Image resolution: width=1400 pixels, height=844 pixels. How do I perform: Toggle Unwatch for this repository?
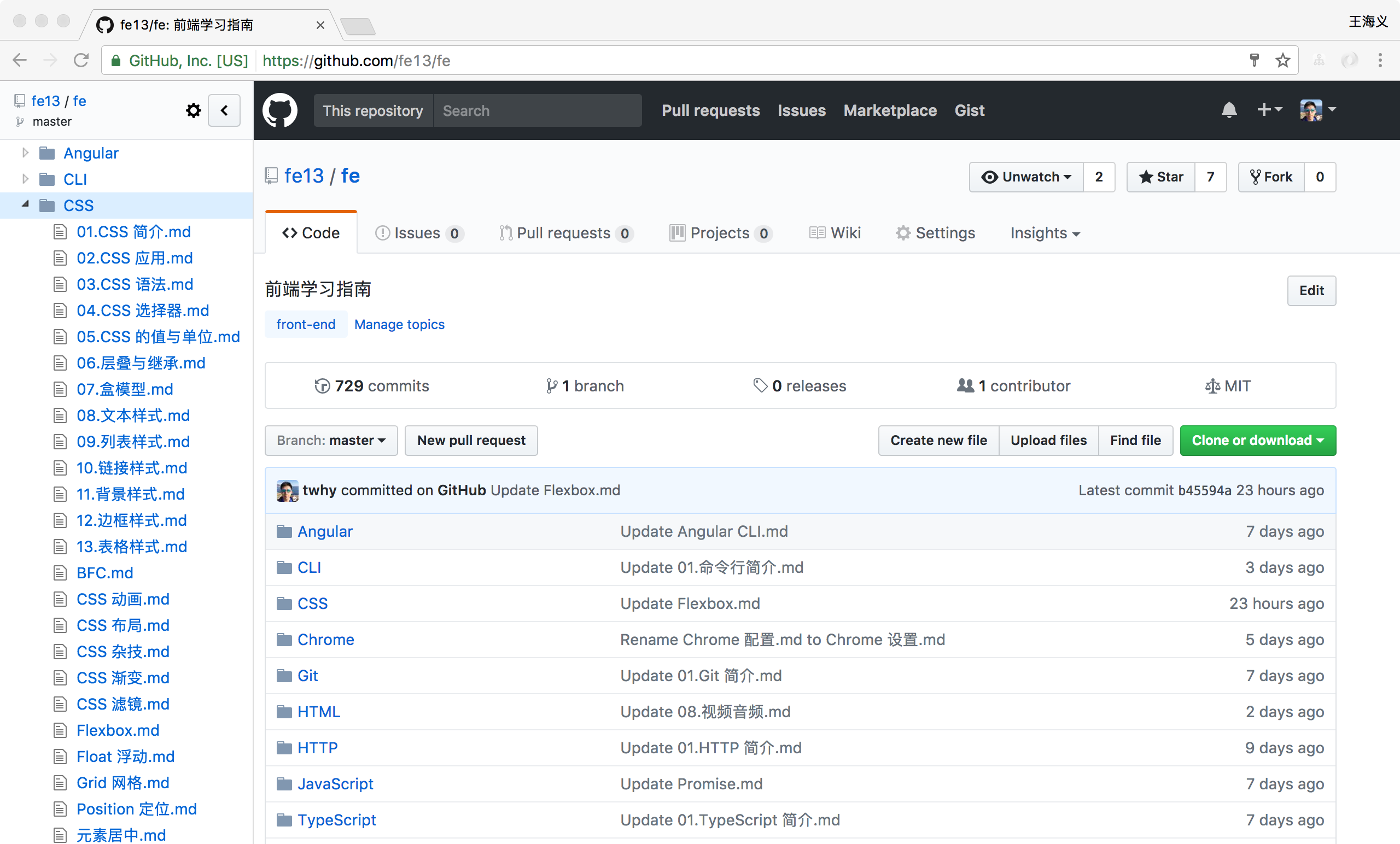coord(1026,177)
